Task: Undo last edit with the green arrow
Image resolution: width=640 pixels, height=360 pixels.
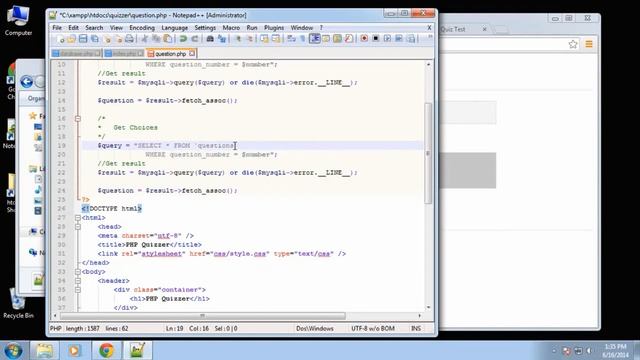Action: click(183, 39)
